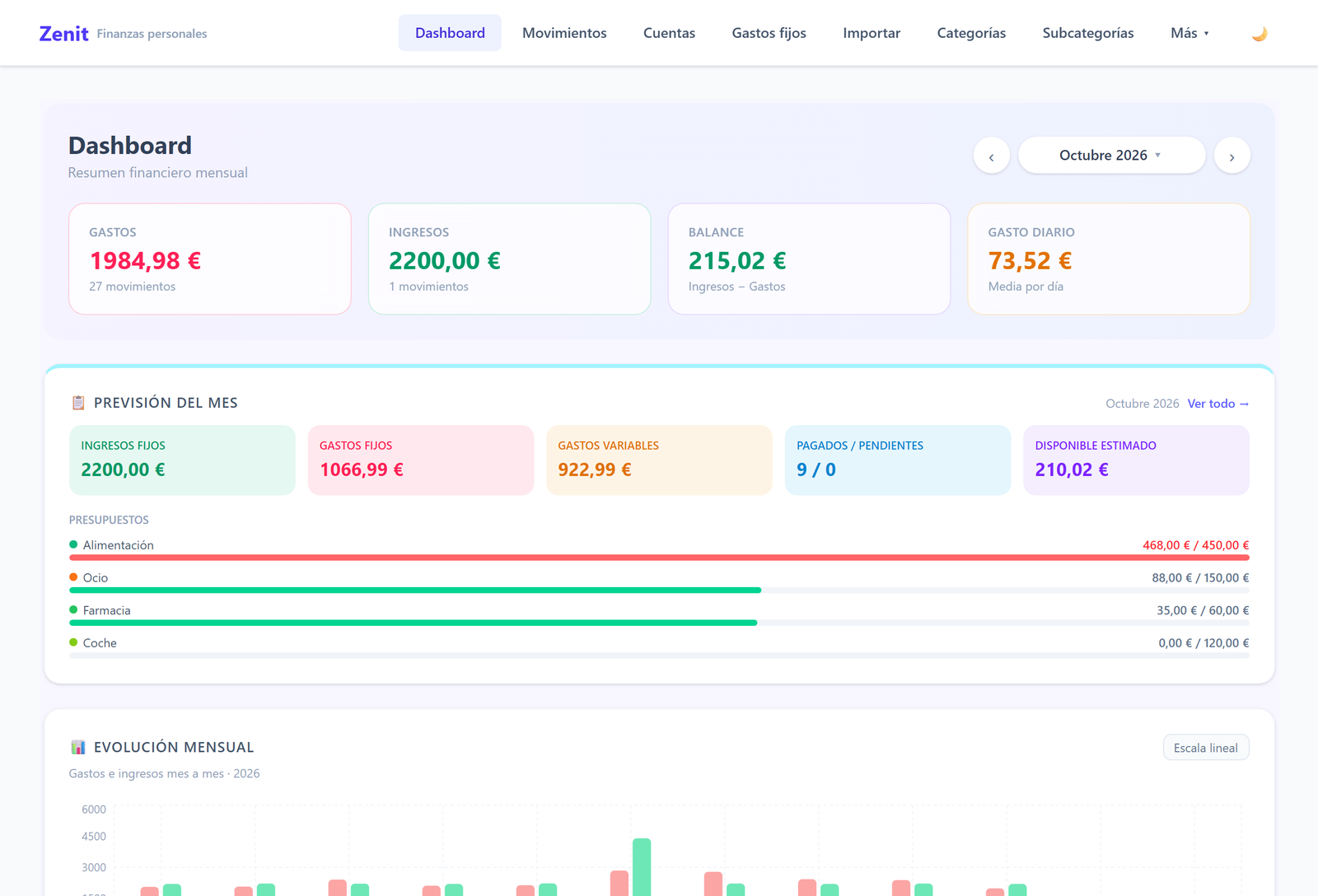1318x896 pixels.
Task: Toggle dark mode moon icon
Action: point(1260,34)
